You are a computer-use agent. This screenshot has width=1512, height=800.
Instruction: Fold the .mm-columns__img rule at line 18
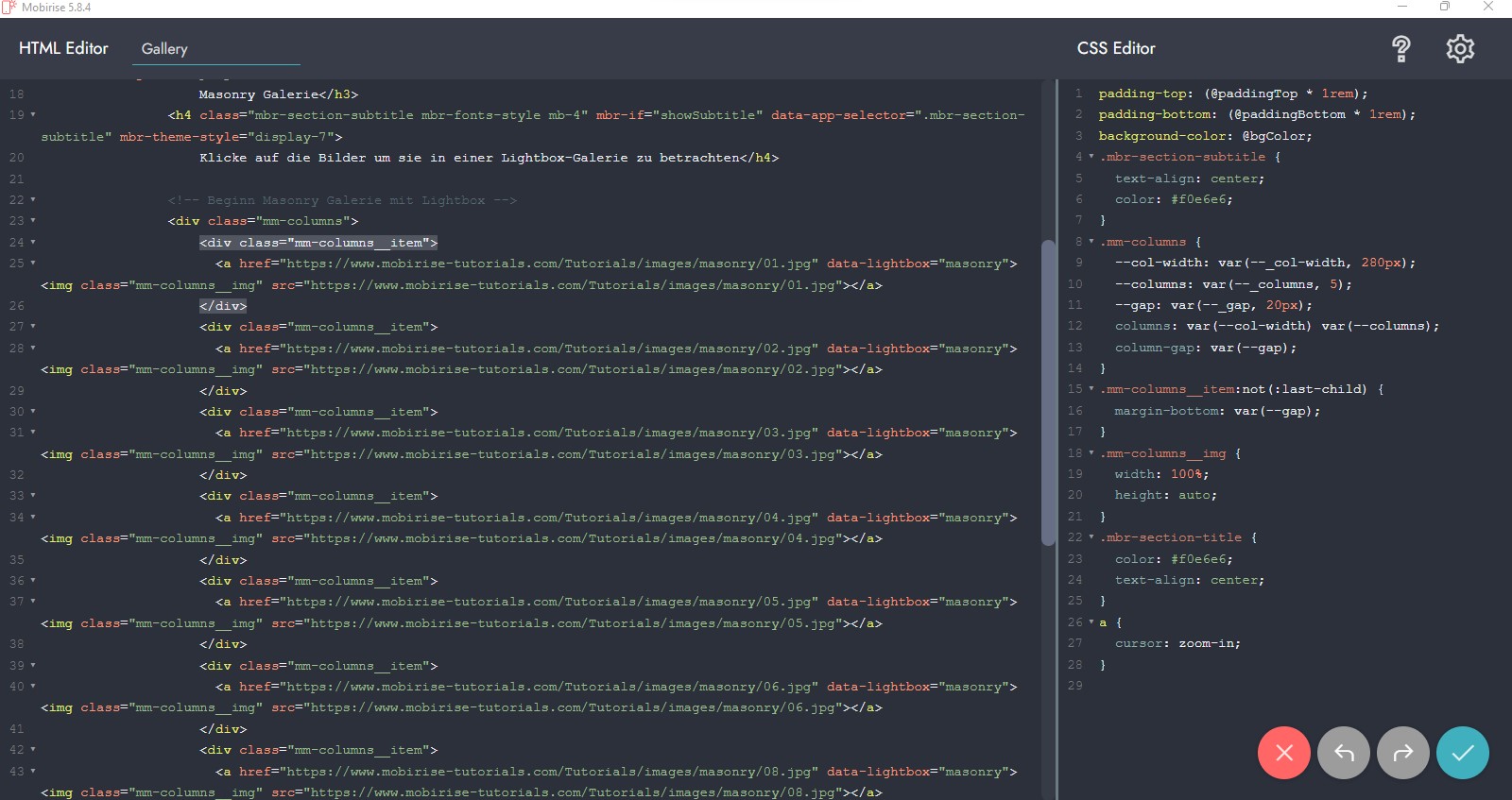click(1091, 453)
